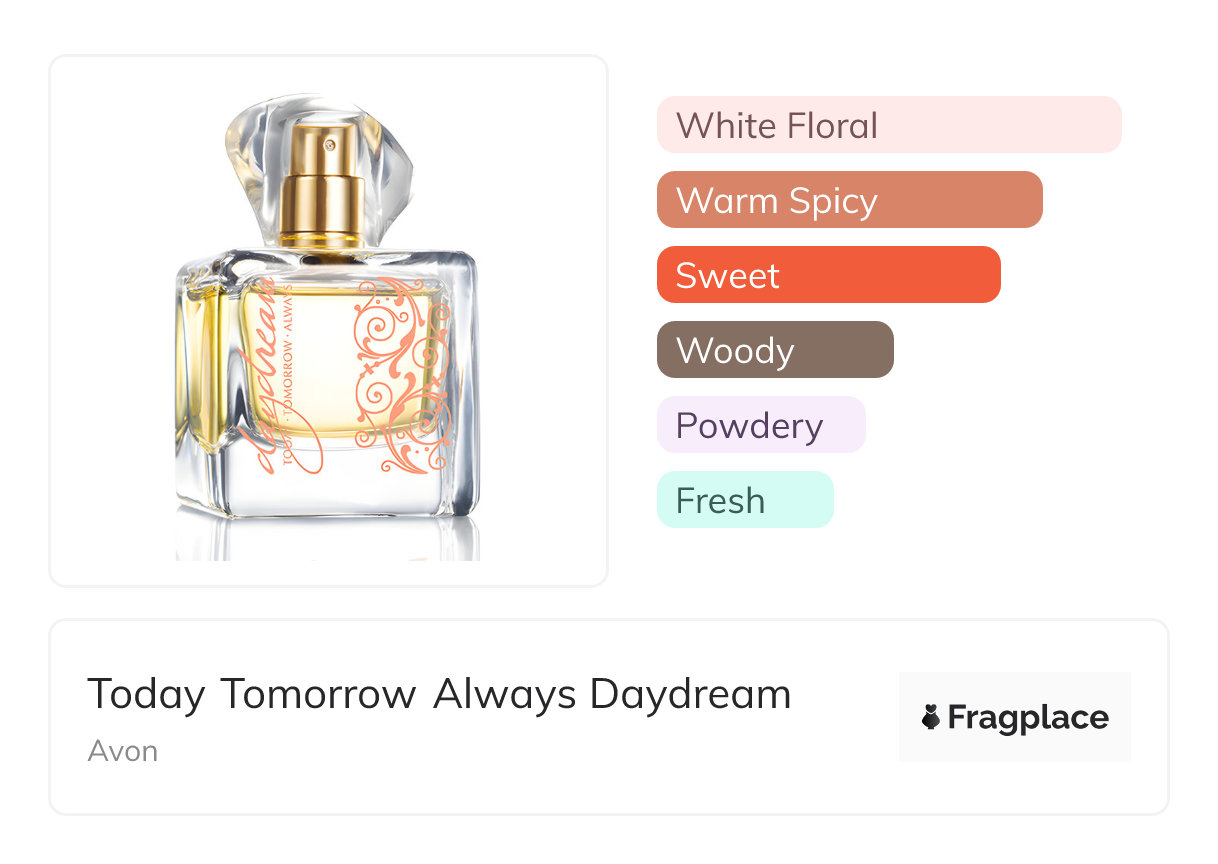
Task: Select the Powdery accord bar
Action: [x=761, y=425]
